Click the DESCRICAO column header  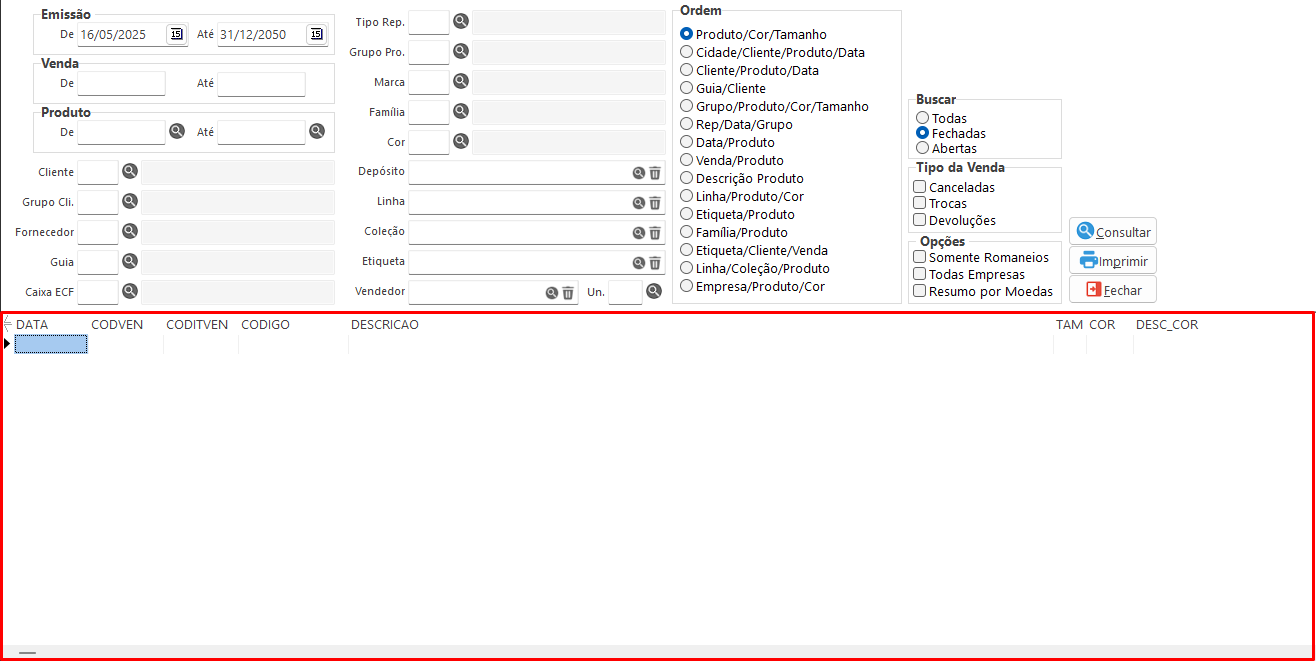point(385,325)
